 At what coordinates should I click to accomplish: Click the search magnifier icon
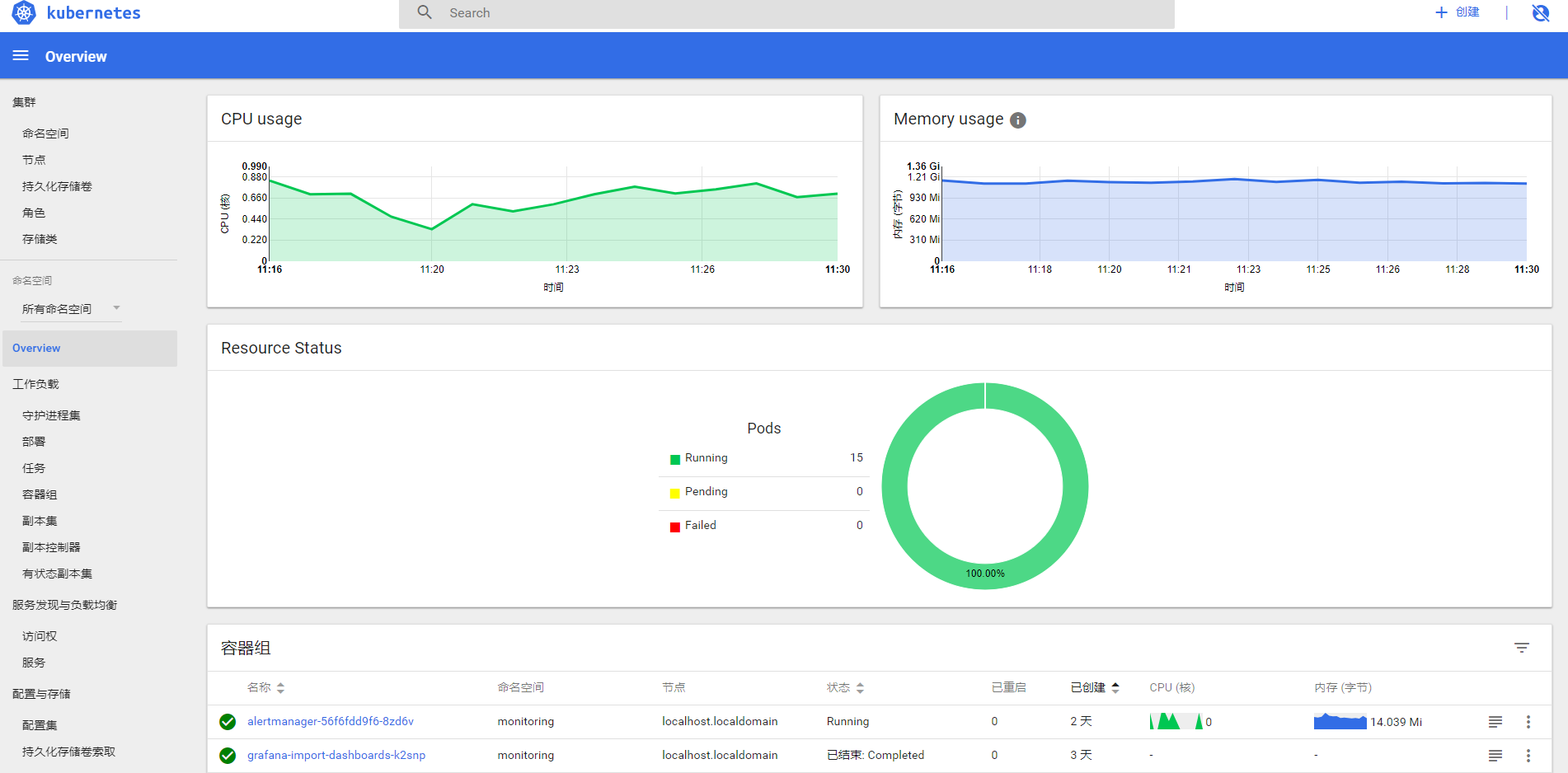(x=425, y=12)
